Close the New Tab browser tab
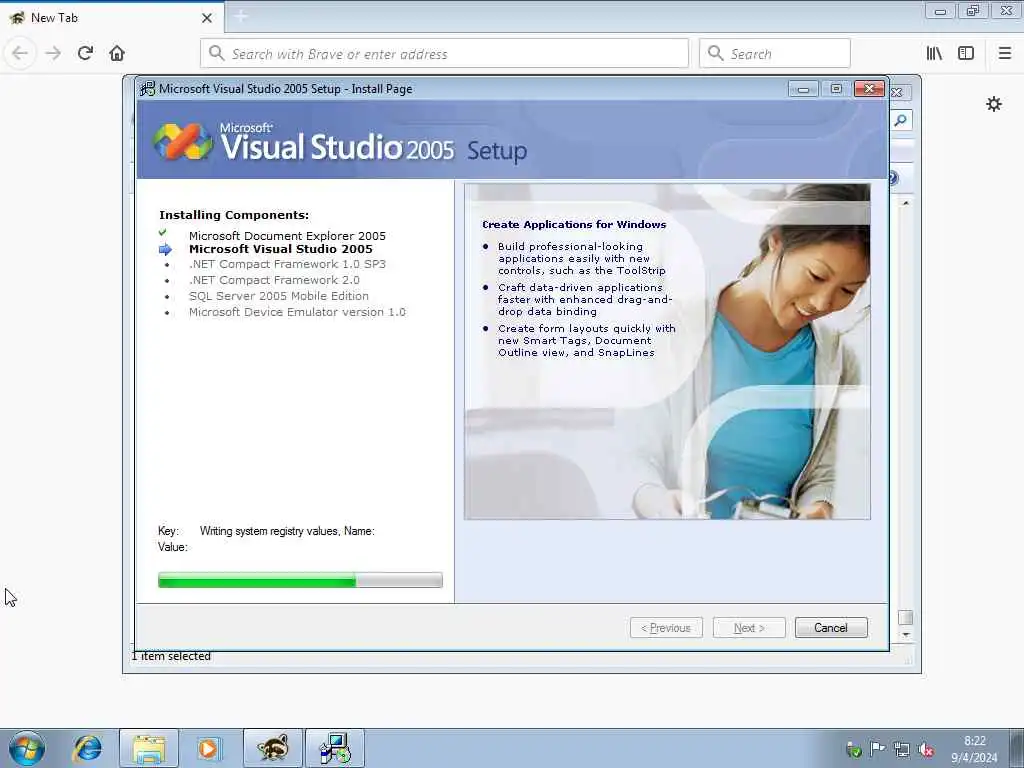This screenshot has width=1024, height=768. click(x=207, y=18)
